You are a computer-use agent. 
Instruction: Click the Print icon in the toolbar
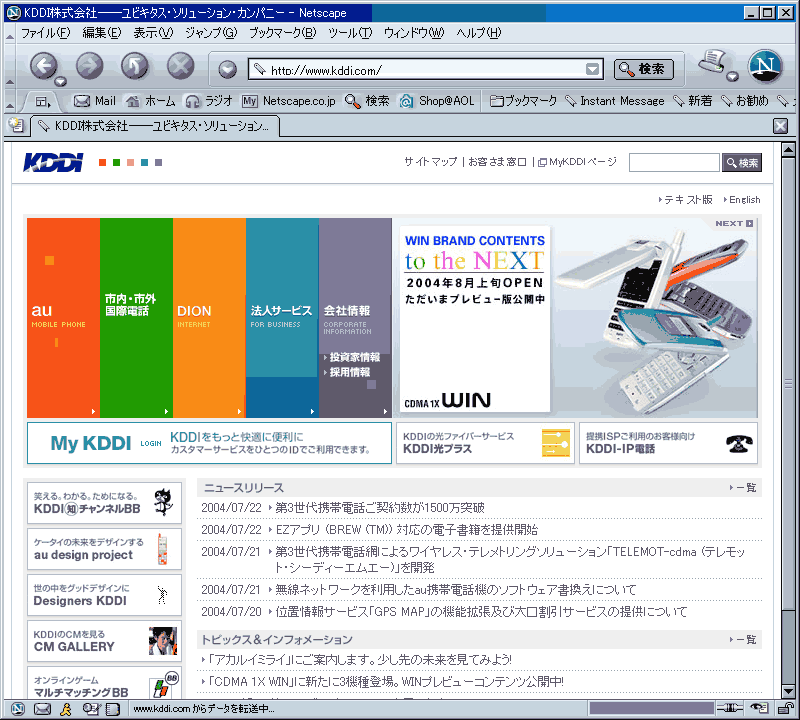(712, 61)
